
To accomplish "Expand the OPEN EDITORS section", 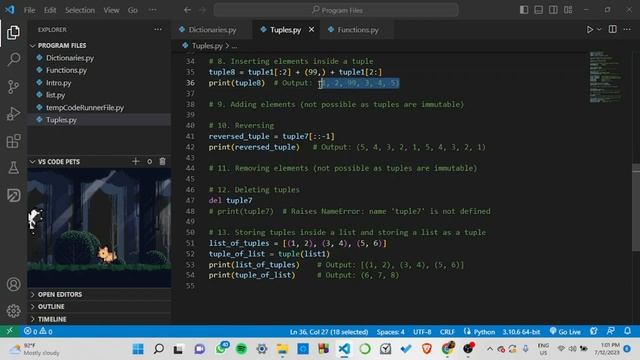I will (99, 294).
